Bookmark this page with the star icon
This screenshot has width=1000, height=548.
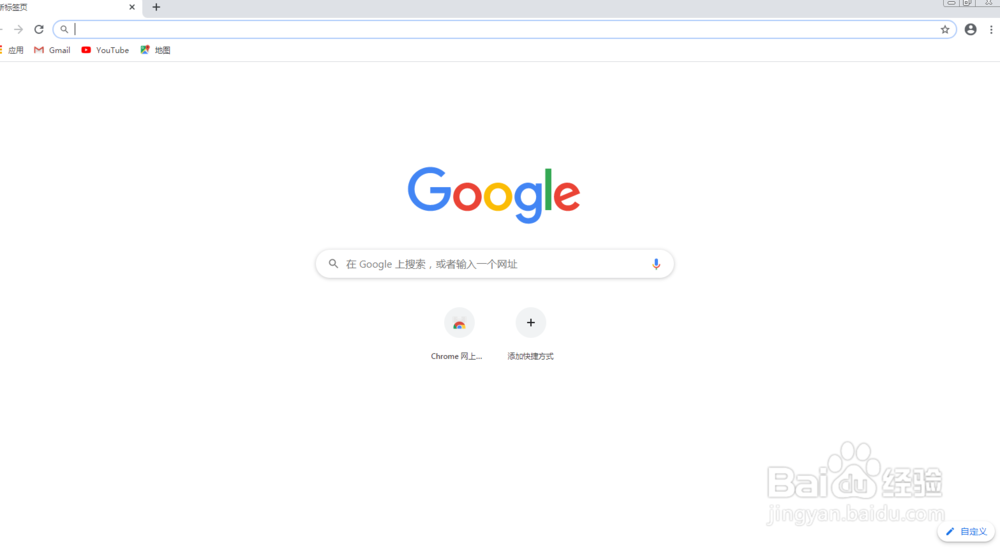click(945, 29)
